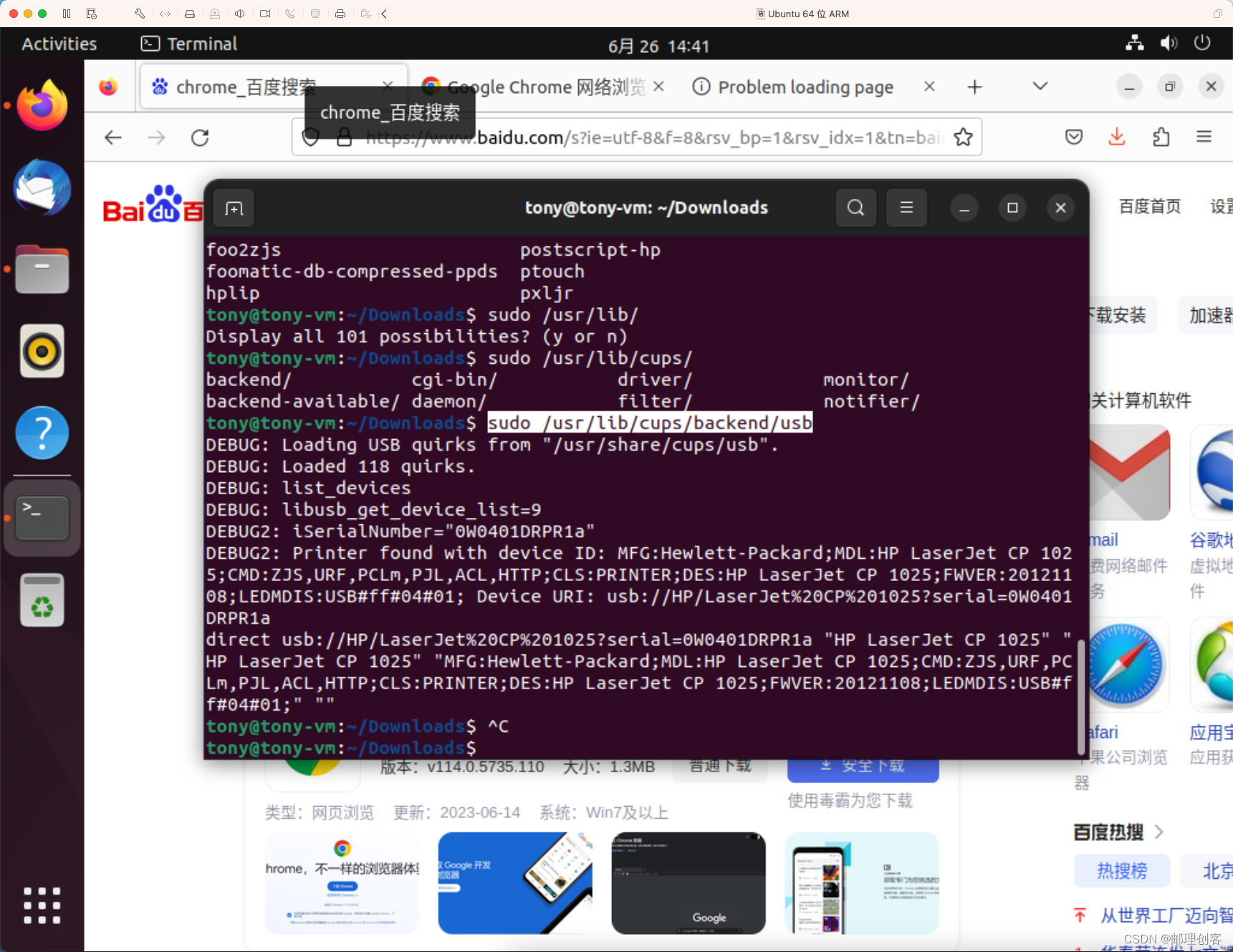
Task: Switch to the Problem loading page tab
Action: (805, 86)
